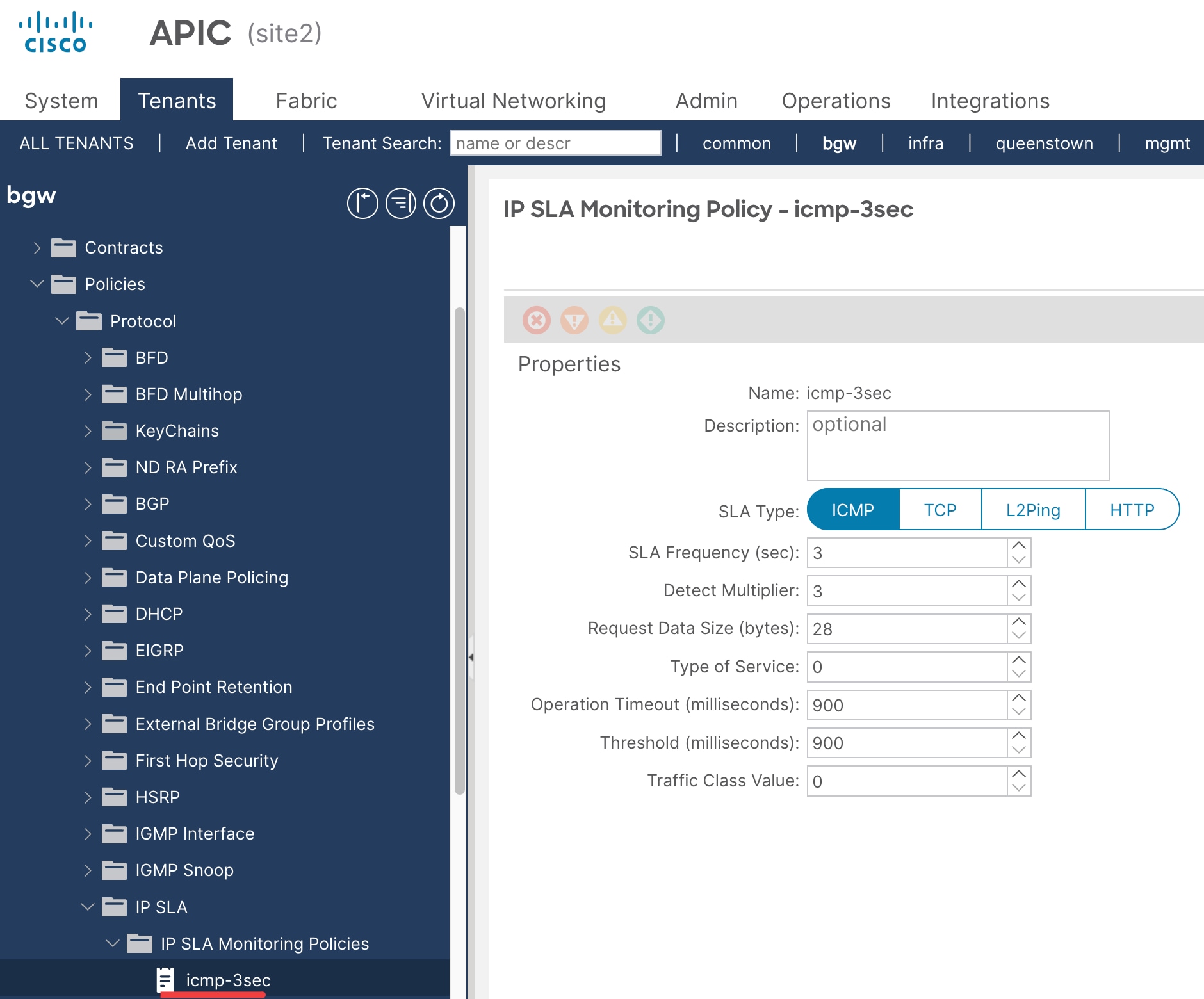Click the Tenant Search input field
Image resolution: width=1204 pixels, height=999 pixels.
click(555, 143)
